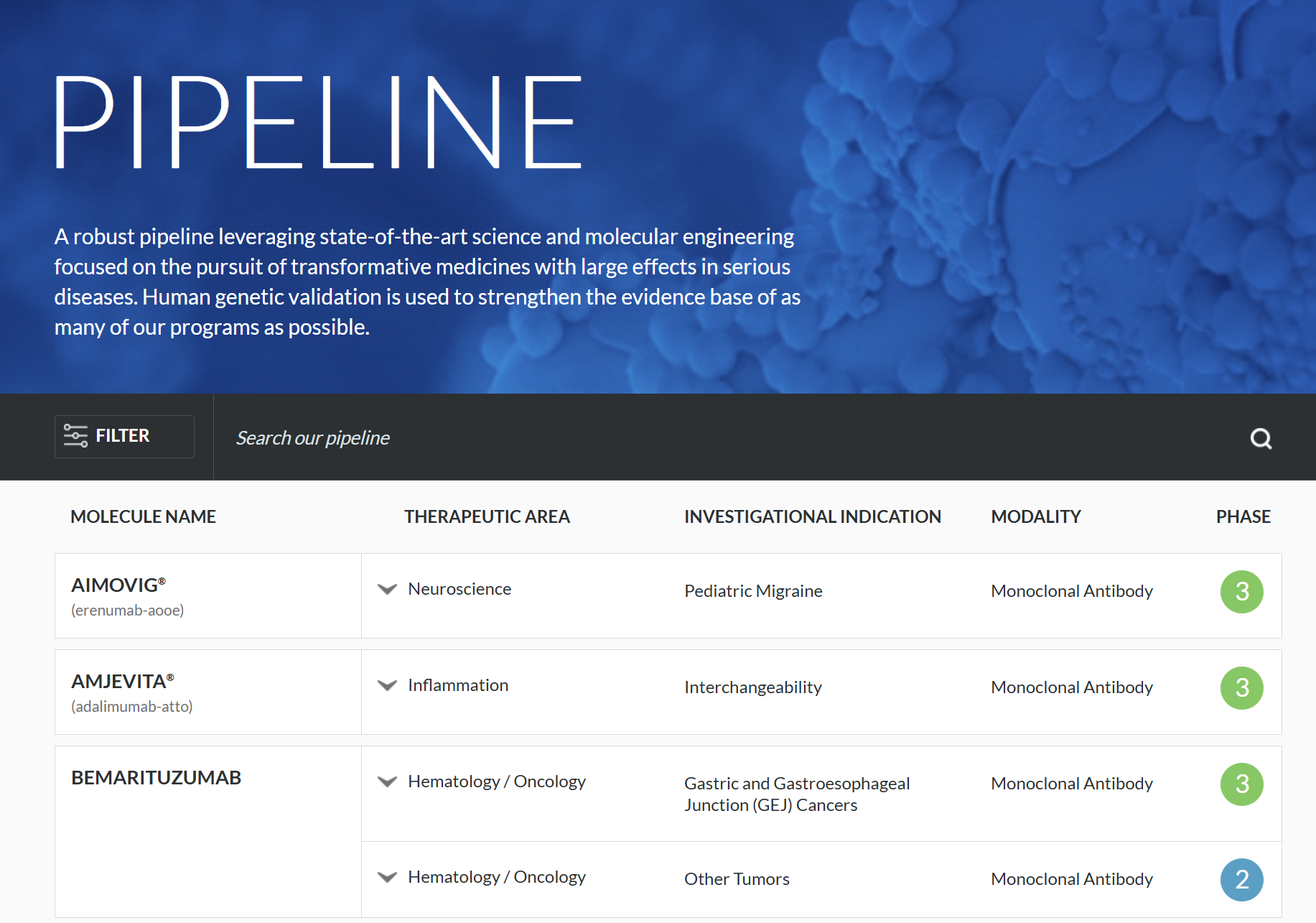Click Pediatric Migraine indication text
Viewport: 1316px width, 923px height.
[x=753, y=591]
